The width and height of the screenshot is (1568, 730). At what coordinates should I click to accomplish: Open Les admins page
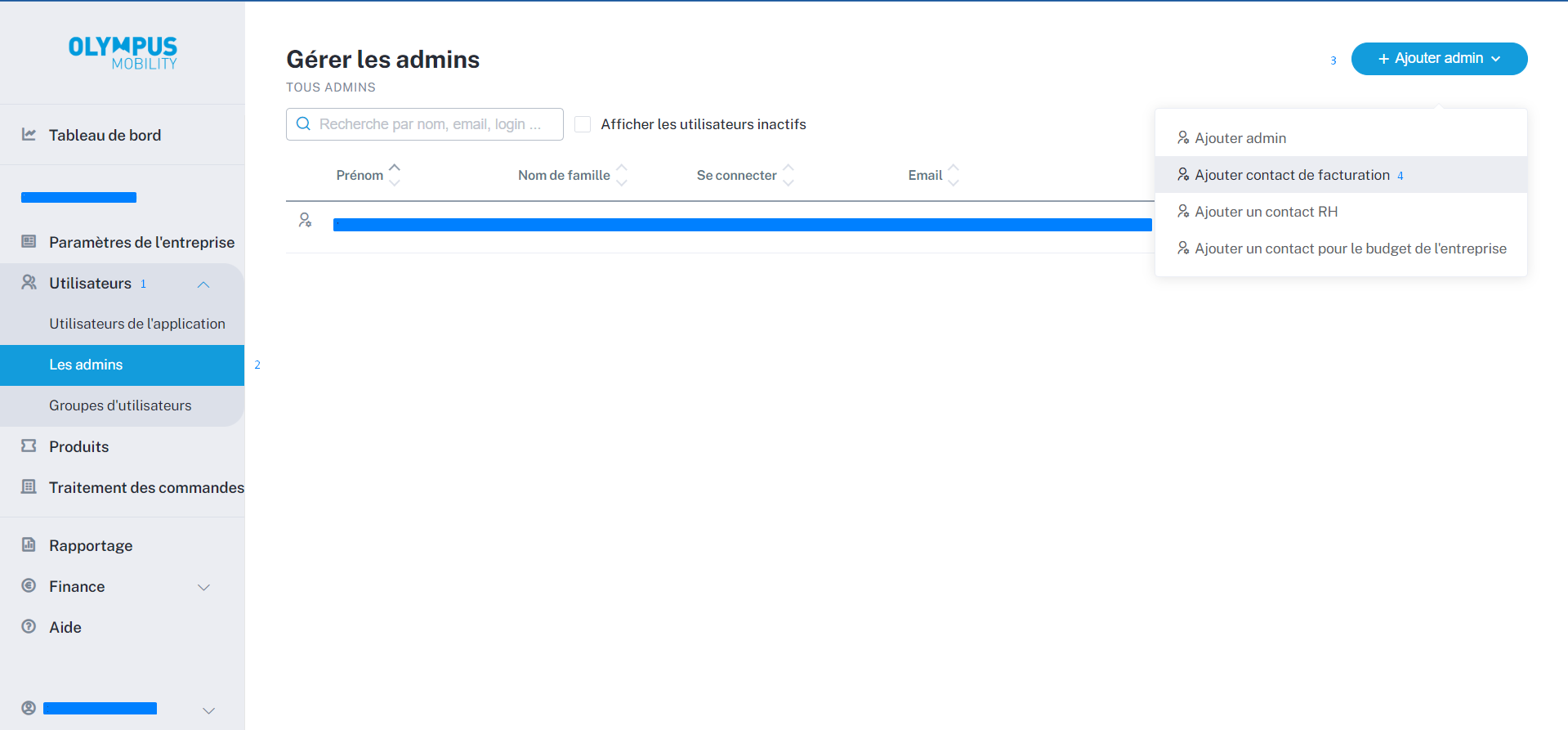point(122,365)
